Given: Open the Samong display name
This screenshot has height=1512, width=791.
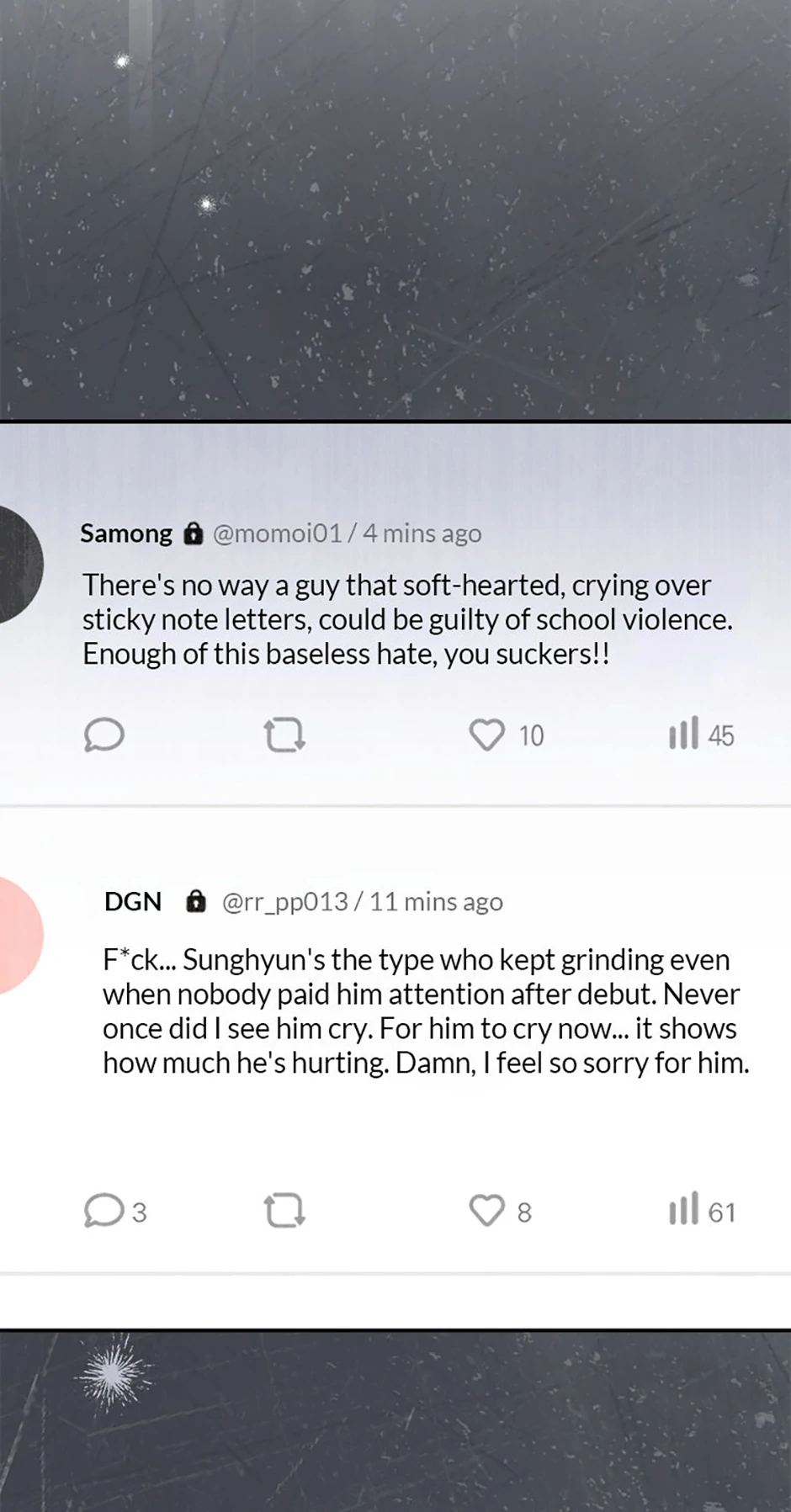Looking at the screenshot, I should click(126, 533).
